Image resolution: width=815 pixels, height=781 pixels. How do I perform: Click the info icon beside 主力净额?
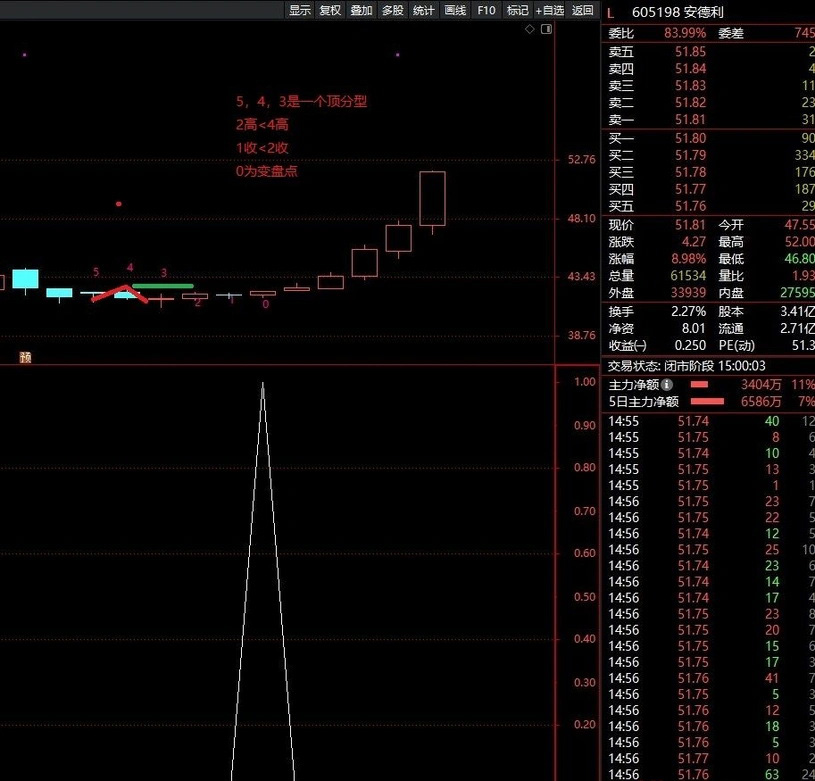[x=667, y=385]
